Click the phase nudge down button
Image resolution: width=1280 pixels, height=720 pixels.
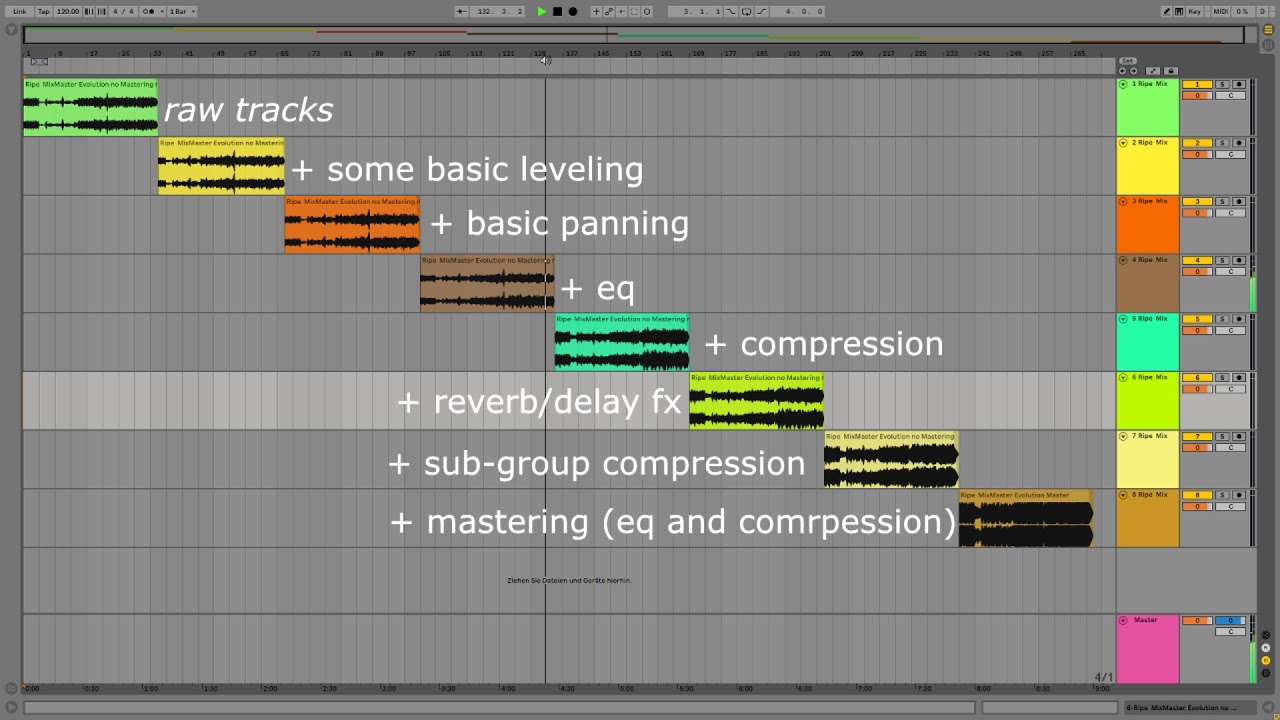(89, 11)
